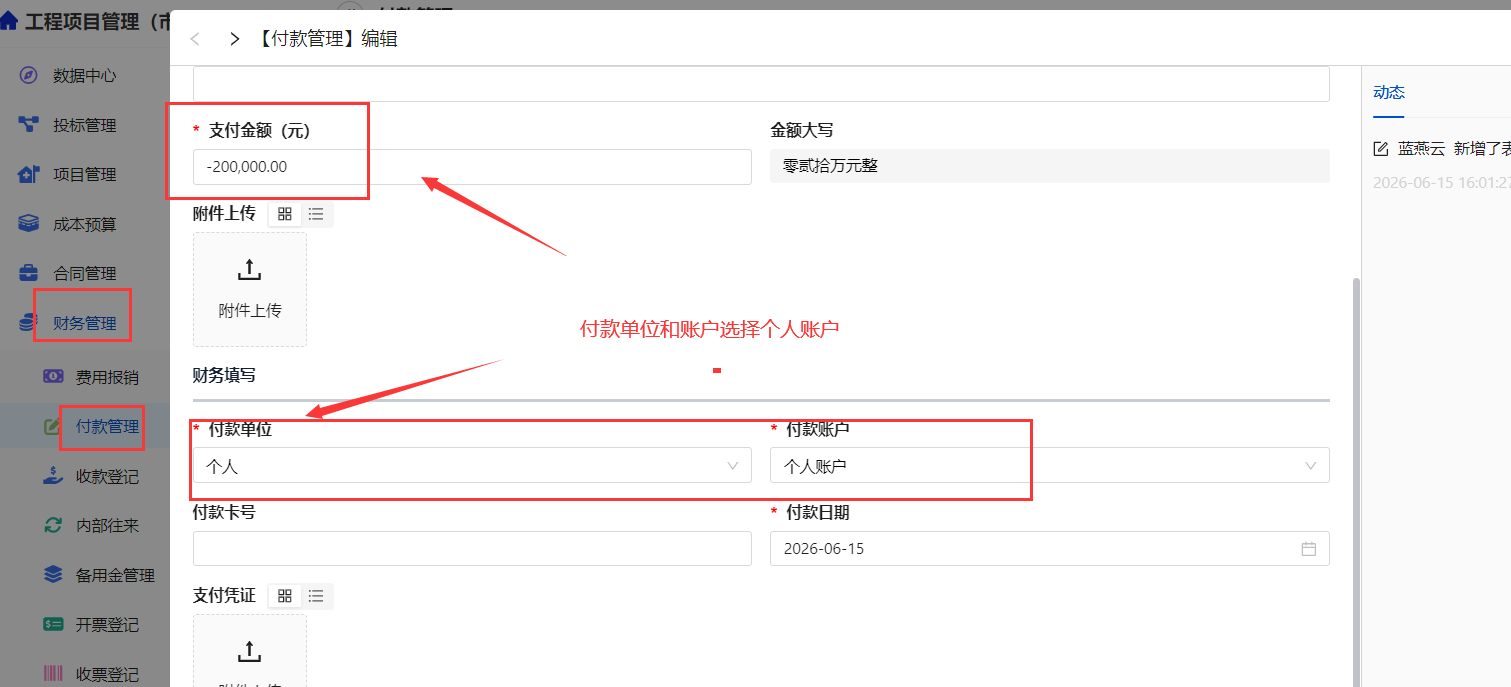The width and height of the screenshot is (1511, 687).
Task: Click the 支付凭证 upload box
Action: pos(250,650)
